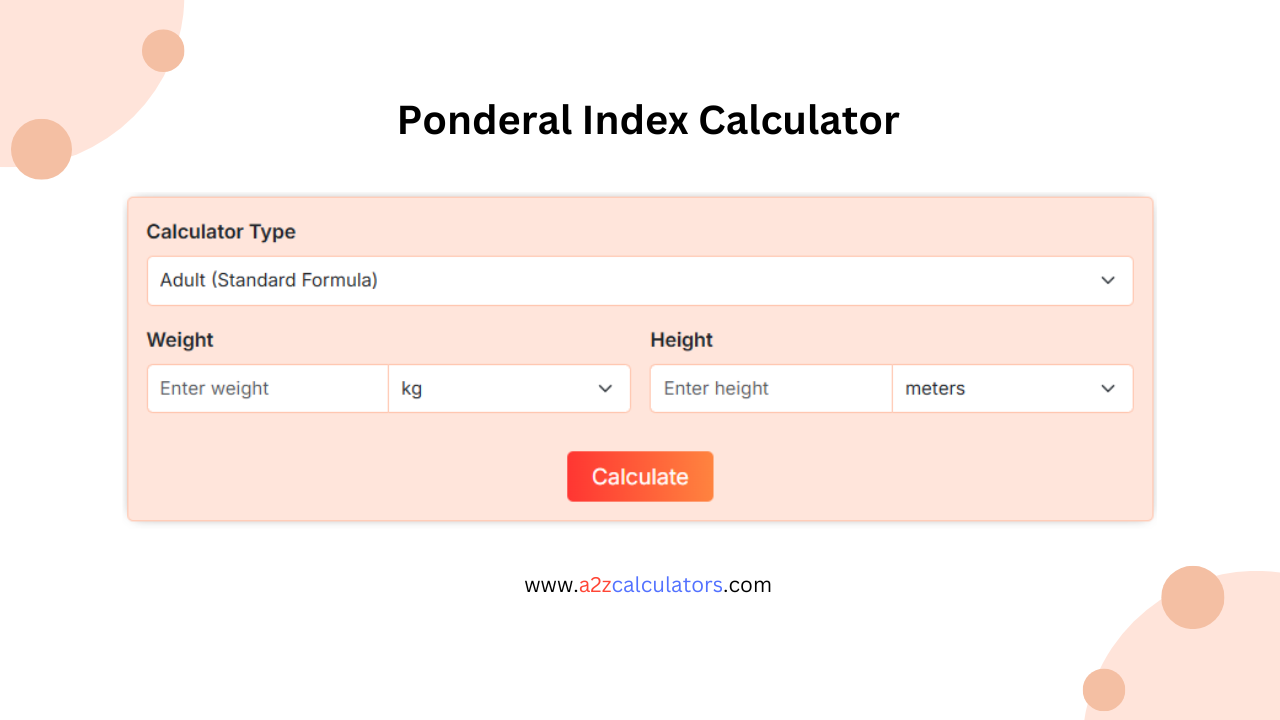Click the orange Calculate gradient button

640,476
